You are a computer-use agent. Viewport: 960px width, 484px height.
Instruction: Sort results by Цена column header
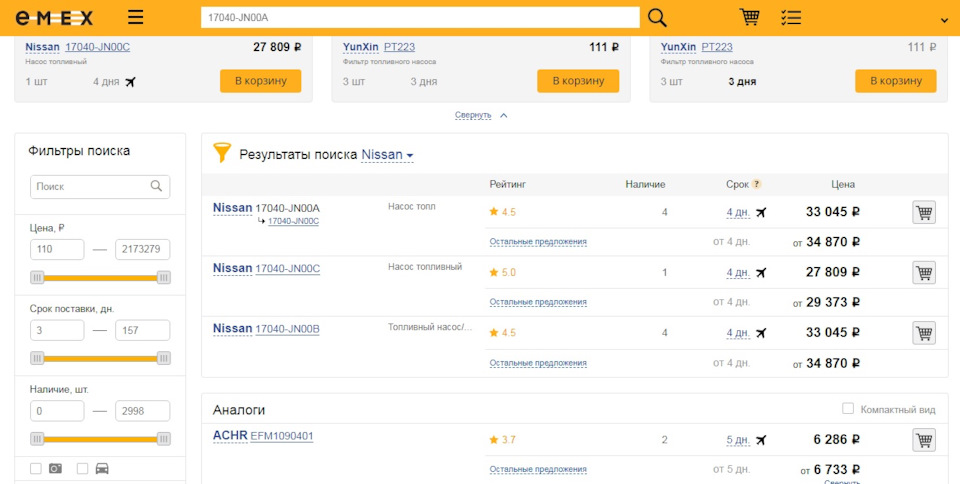point(842,184)
